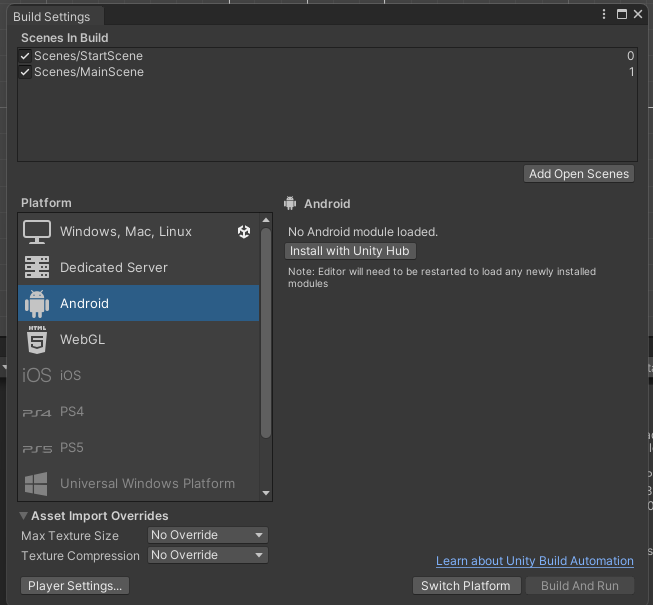The image size is (653, 605).
Task: Click the iOS platform logo icon
Action: pos(37,375)
